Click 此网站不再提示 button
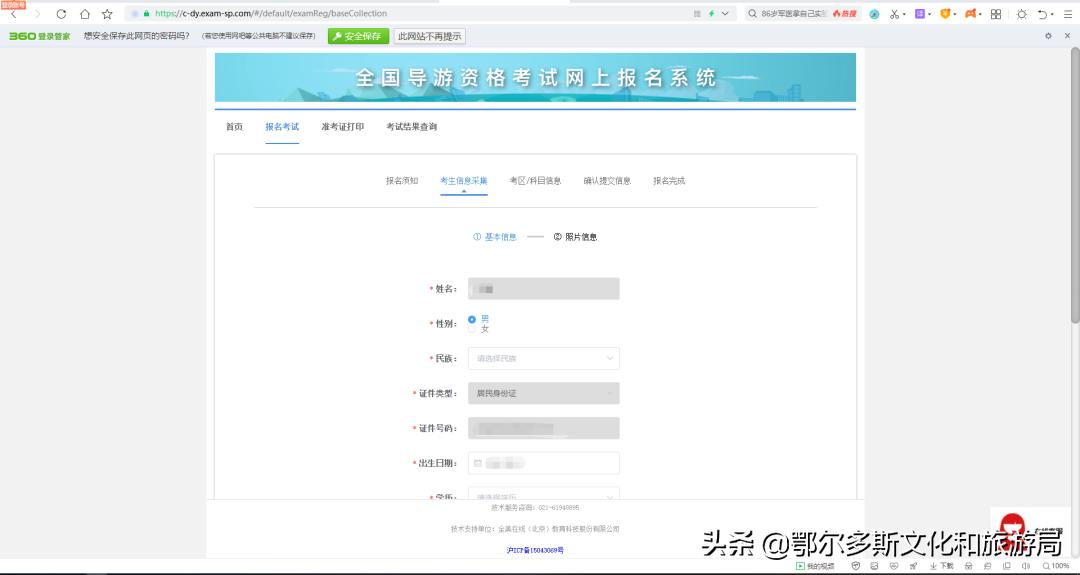This screenshot has height=575, width=1080. pyautogui.click(x=430, y=36)
